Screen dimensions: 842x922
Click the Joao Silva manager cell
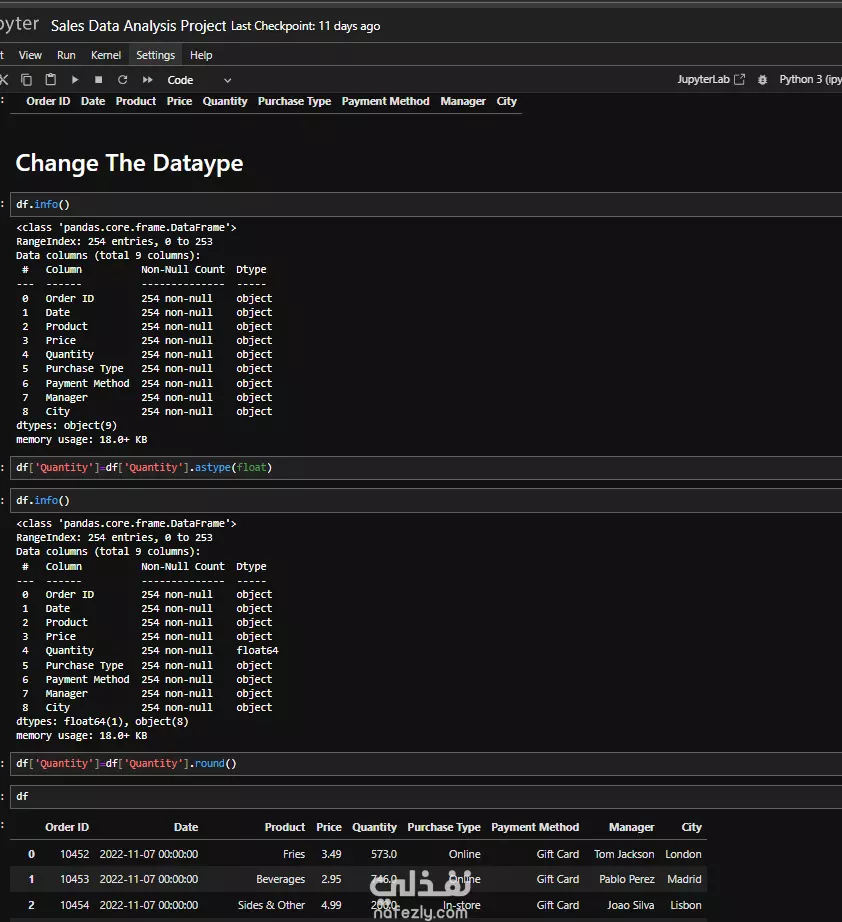click(x=631, y=905)
